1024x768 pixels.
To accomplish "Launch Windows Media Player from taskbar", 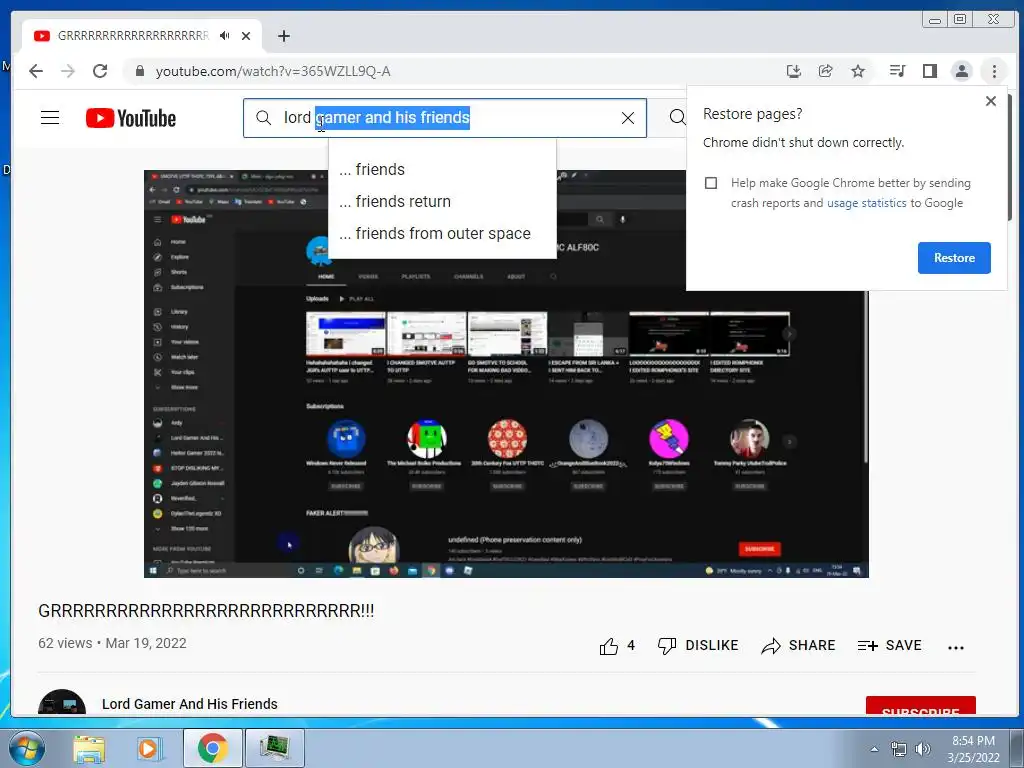I will click(148, 748).
